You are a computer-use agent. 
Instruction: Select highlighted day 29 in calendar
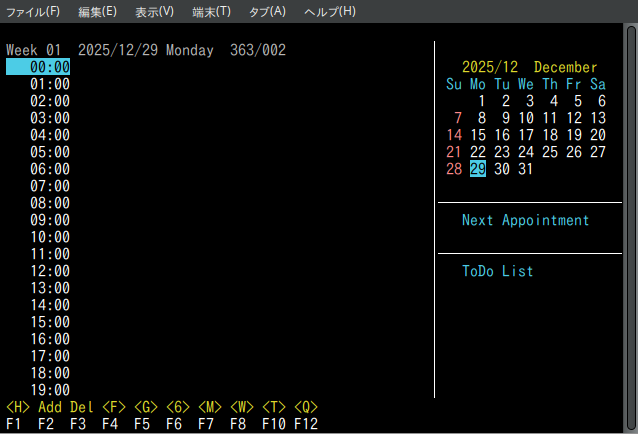pos(478,169)
